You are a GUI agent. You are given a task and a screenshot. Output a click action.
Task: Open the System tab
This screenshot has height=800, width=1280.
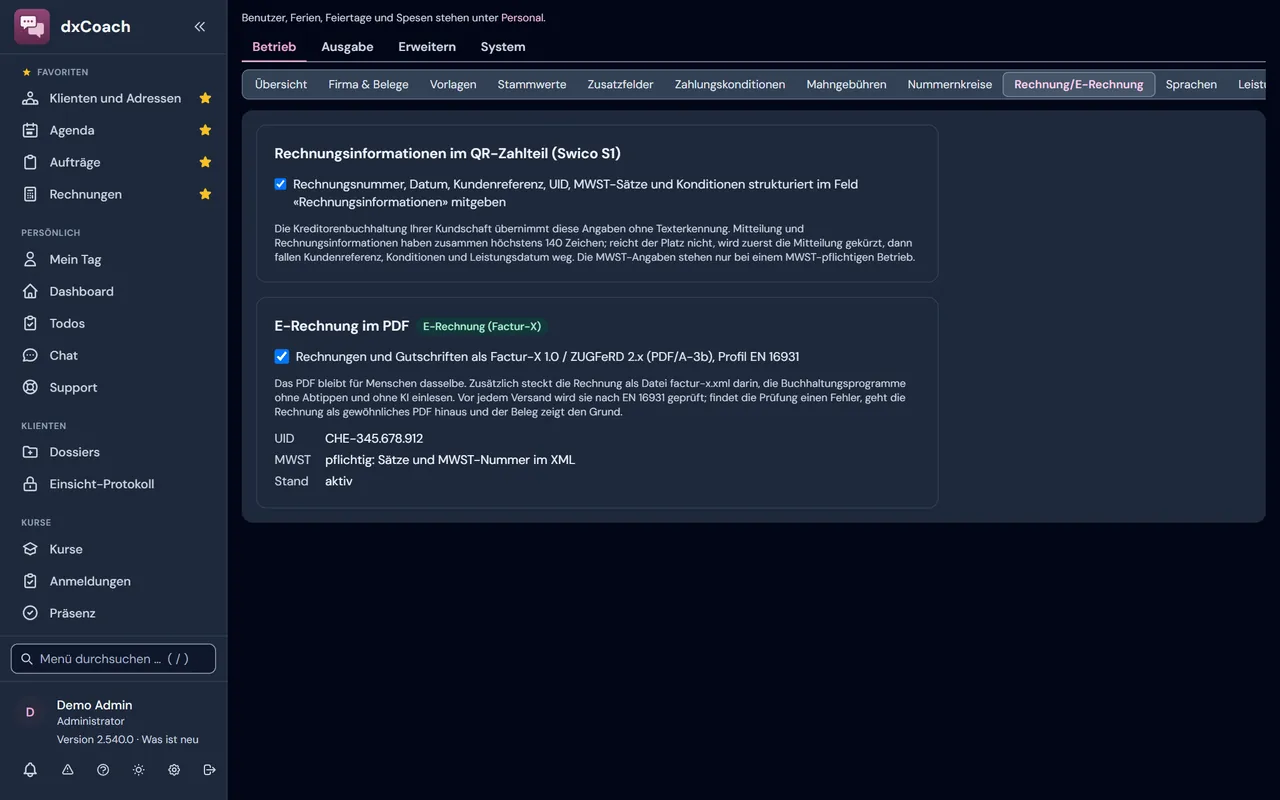click(x=503, y=47)
